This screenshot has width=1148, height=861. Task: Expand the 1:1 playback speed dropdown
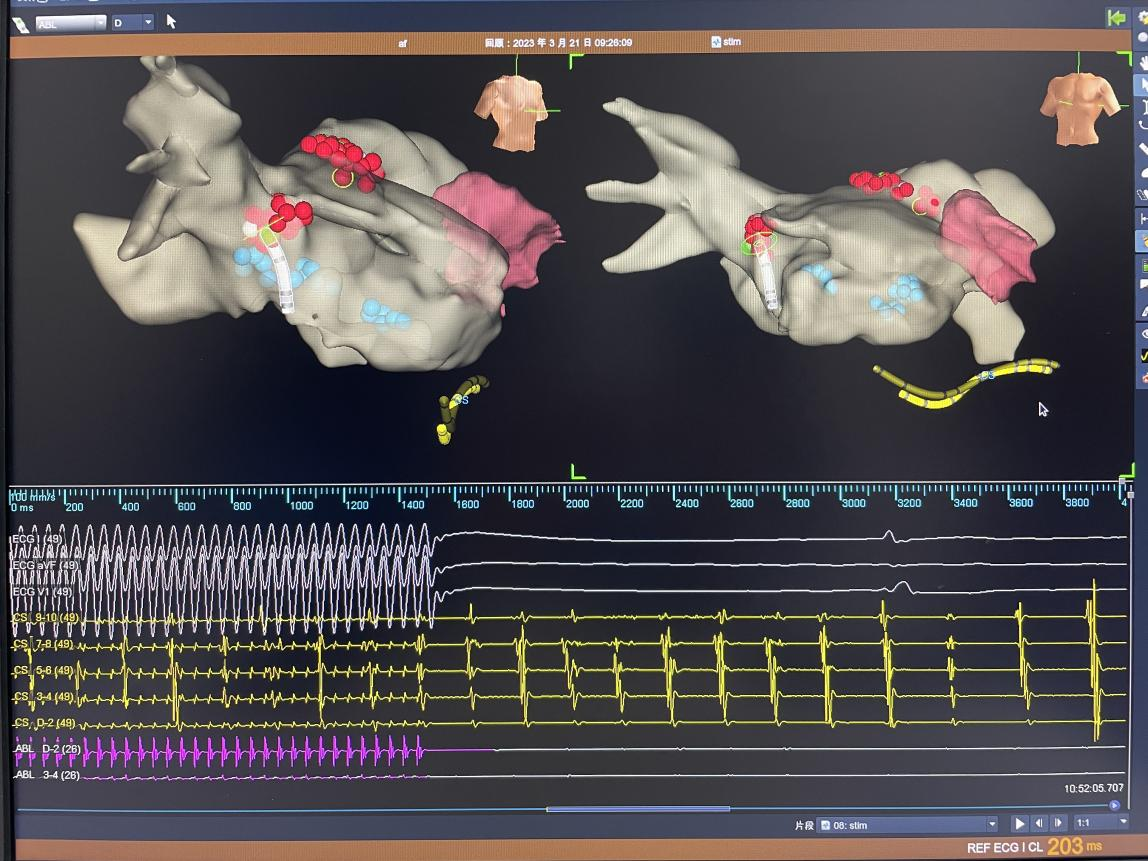pos(1100,823)
